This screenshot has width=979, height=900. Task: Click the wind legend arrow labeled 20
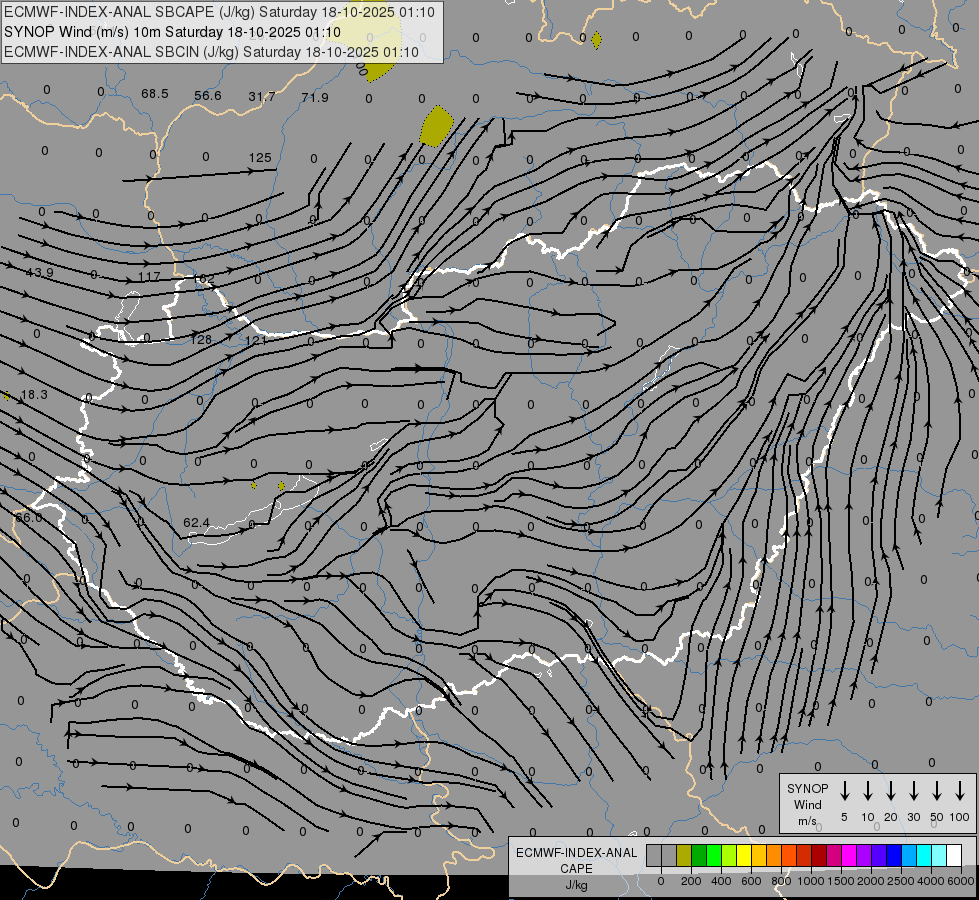pyautogui.click(x=890, y=790)
